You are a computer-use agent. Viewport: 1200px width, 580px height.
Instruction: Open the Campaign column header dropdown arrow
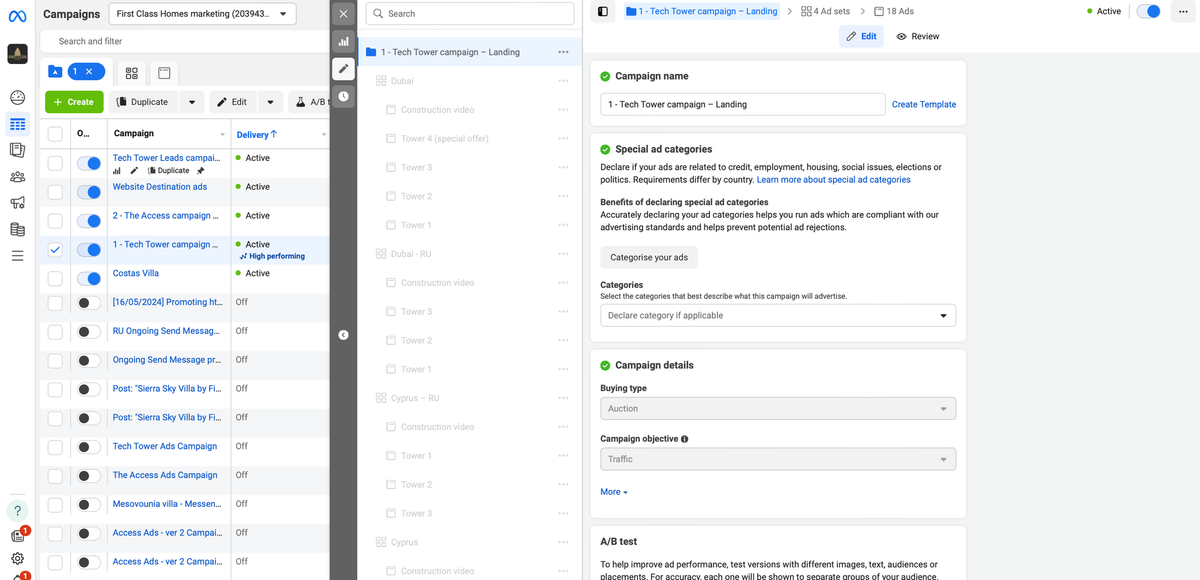pyautogui.click(x=222, y=135)
